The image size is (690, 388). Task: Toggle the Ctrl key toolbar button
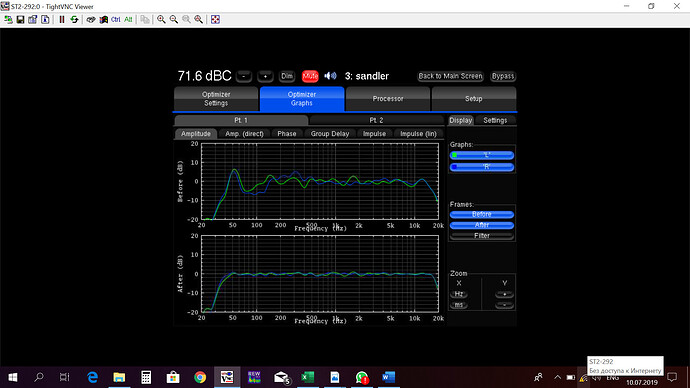pyautogui.click(x=116, y=19)
